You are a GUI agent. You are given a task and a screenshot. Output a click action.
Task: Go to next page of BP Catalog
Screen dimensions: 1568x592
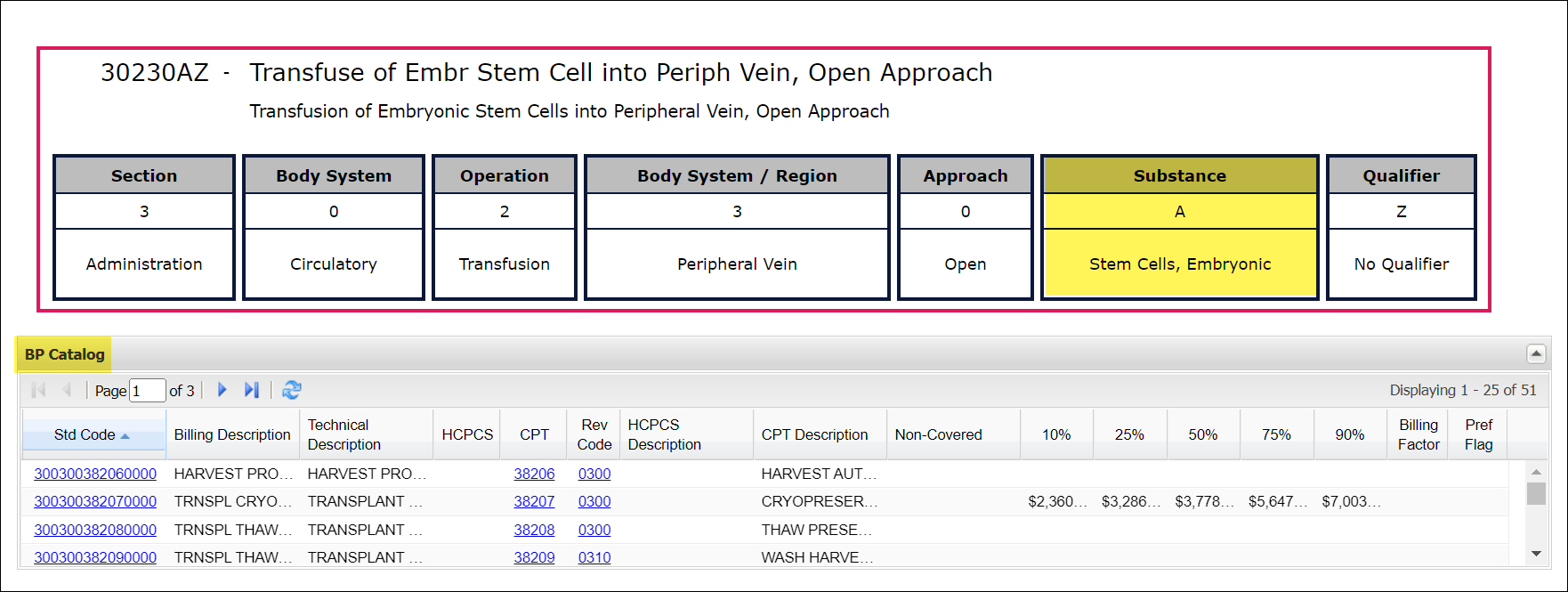[x=222, y=390]
